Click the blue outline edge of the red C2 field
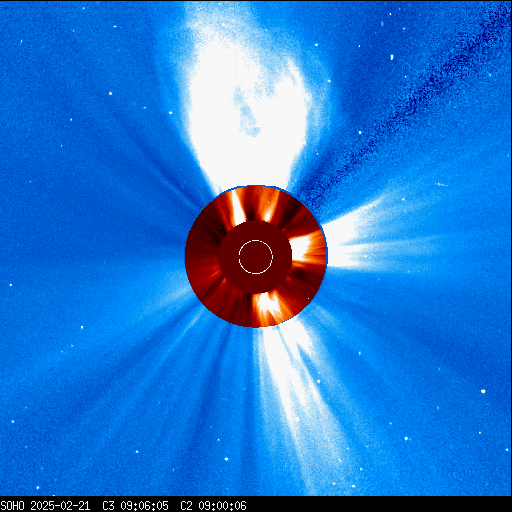This screenshot has width=512, height=512. (x=256, y=187)
